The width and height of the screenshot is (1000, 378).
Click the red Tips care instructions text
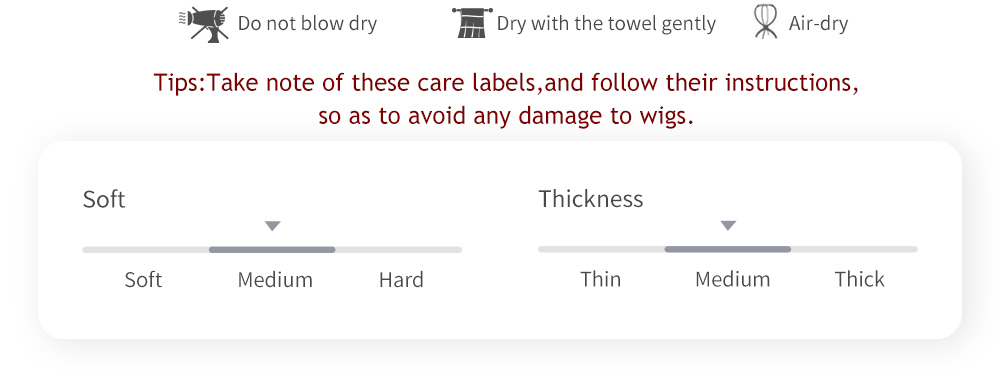[x=506, y=99]
